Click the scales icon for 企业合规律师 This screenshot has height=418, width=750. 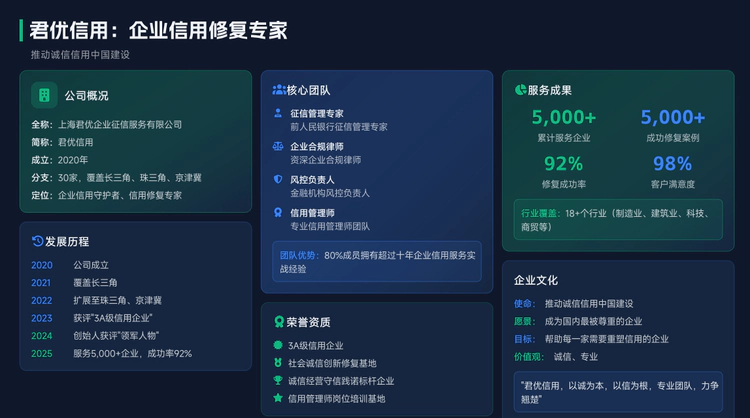278,146
